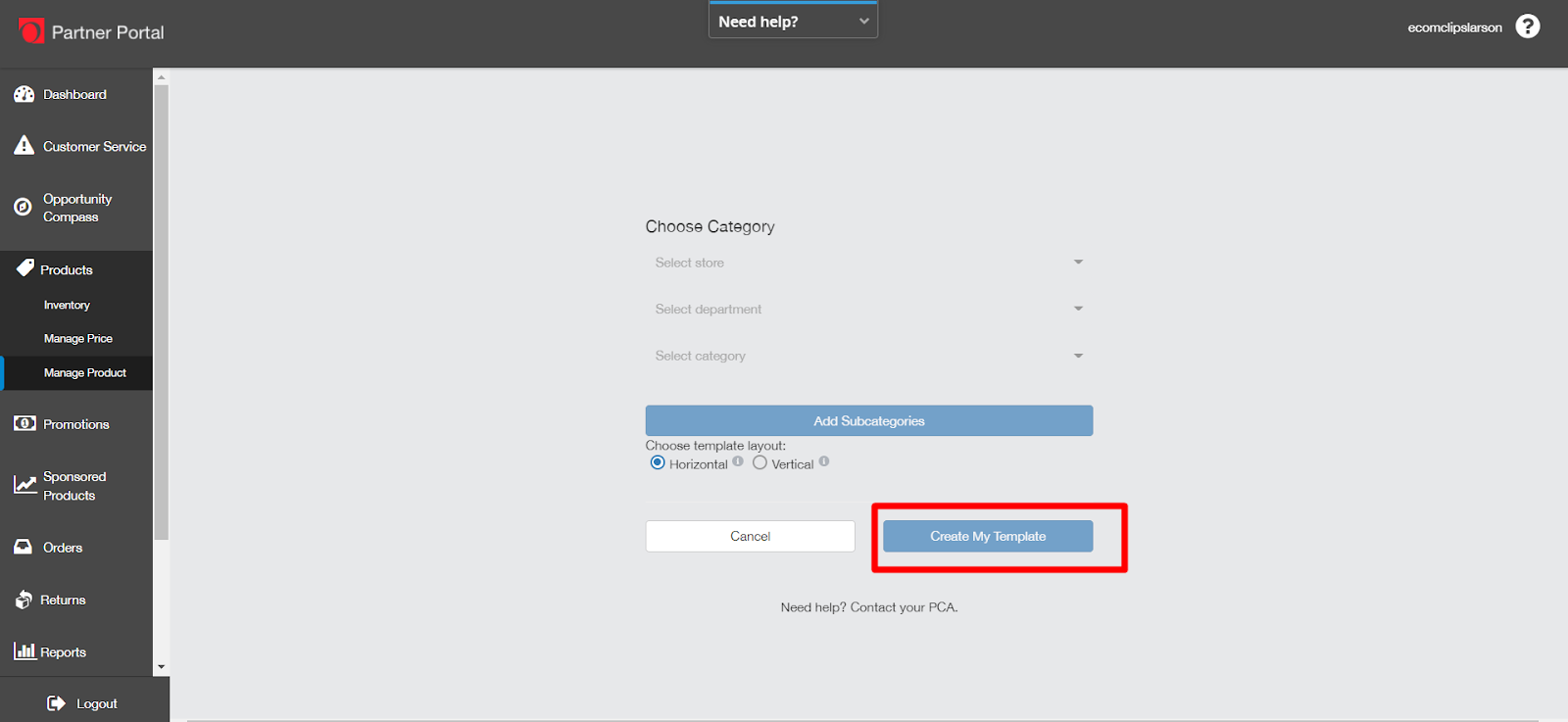Open the Need help? dropdown
The height and width of the screenshot is (722, 1568).
click(793, 21)
